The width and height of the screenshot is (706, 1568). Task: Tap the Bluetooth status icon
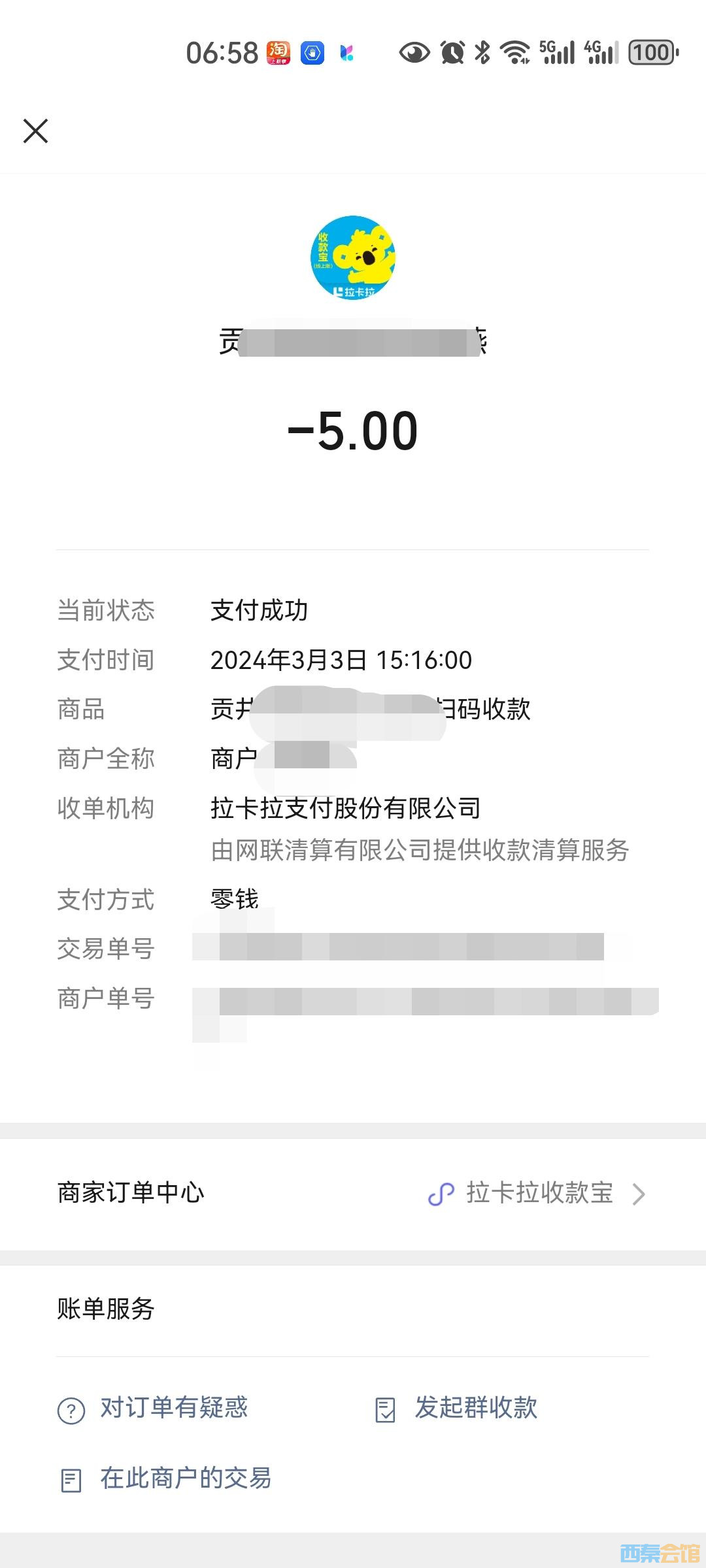pos(483,52)
